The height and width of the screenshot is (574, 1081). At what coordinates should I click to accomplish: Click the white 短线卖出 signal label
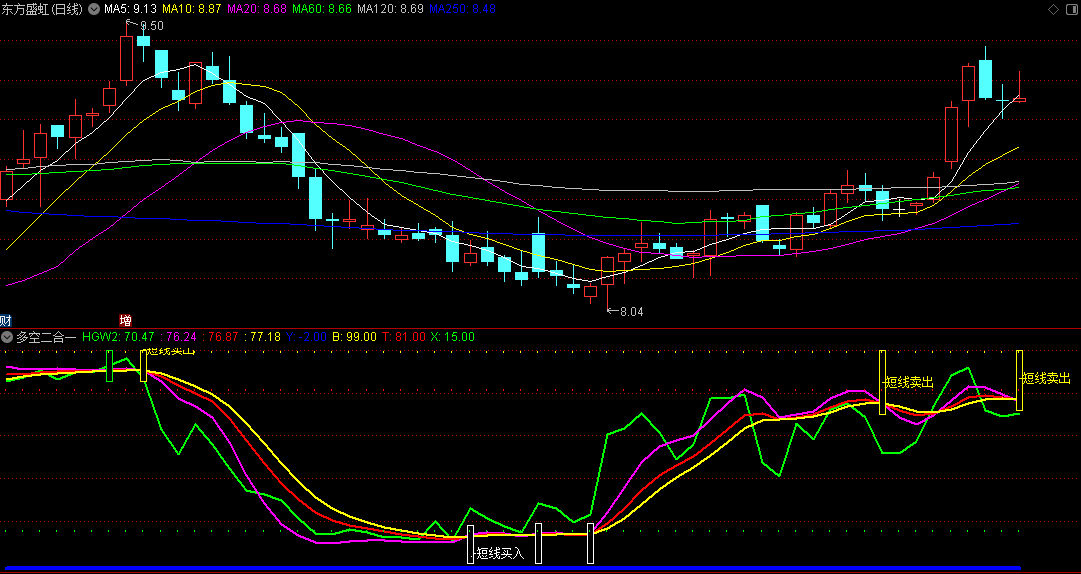[909, 383]
